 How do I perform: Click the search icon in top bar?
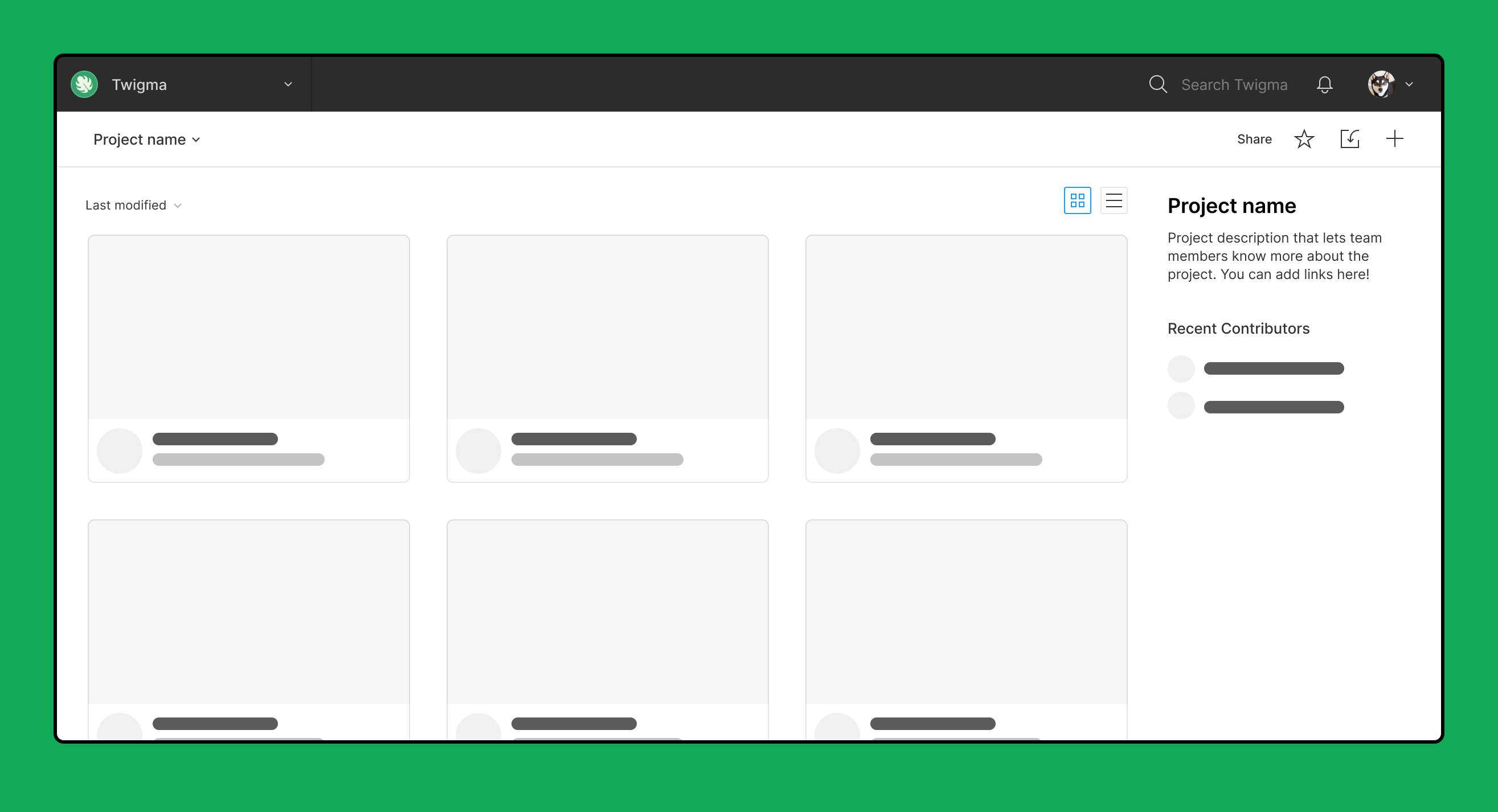[1159, 84]
